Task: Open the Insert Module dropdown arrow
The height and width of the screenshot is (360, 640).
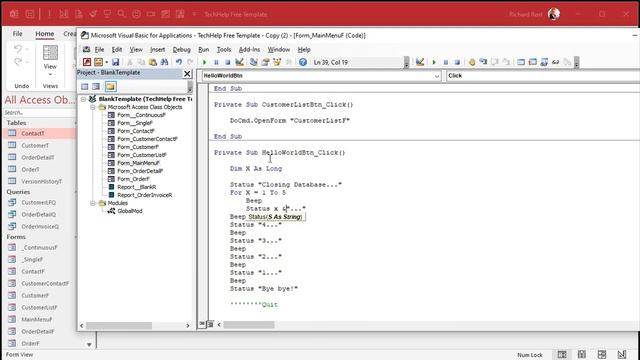Action: coord(107,62)
